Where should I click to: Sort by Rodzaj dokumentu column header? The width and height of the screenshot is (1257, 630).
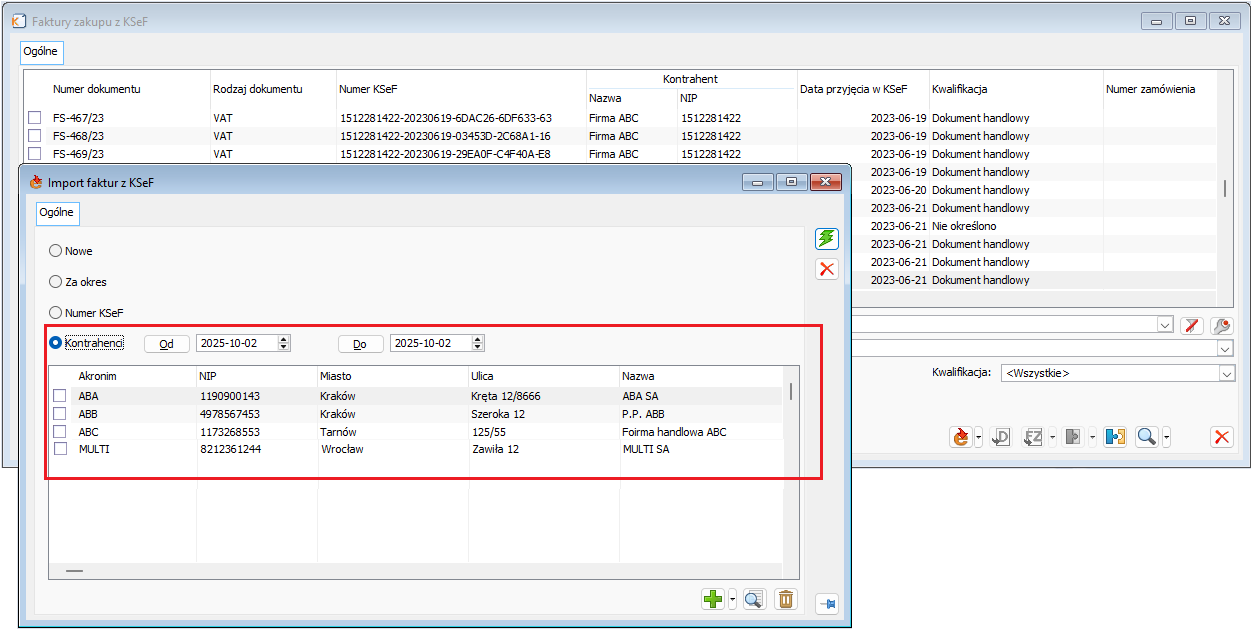tap(257, 89)
